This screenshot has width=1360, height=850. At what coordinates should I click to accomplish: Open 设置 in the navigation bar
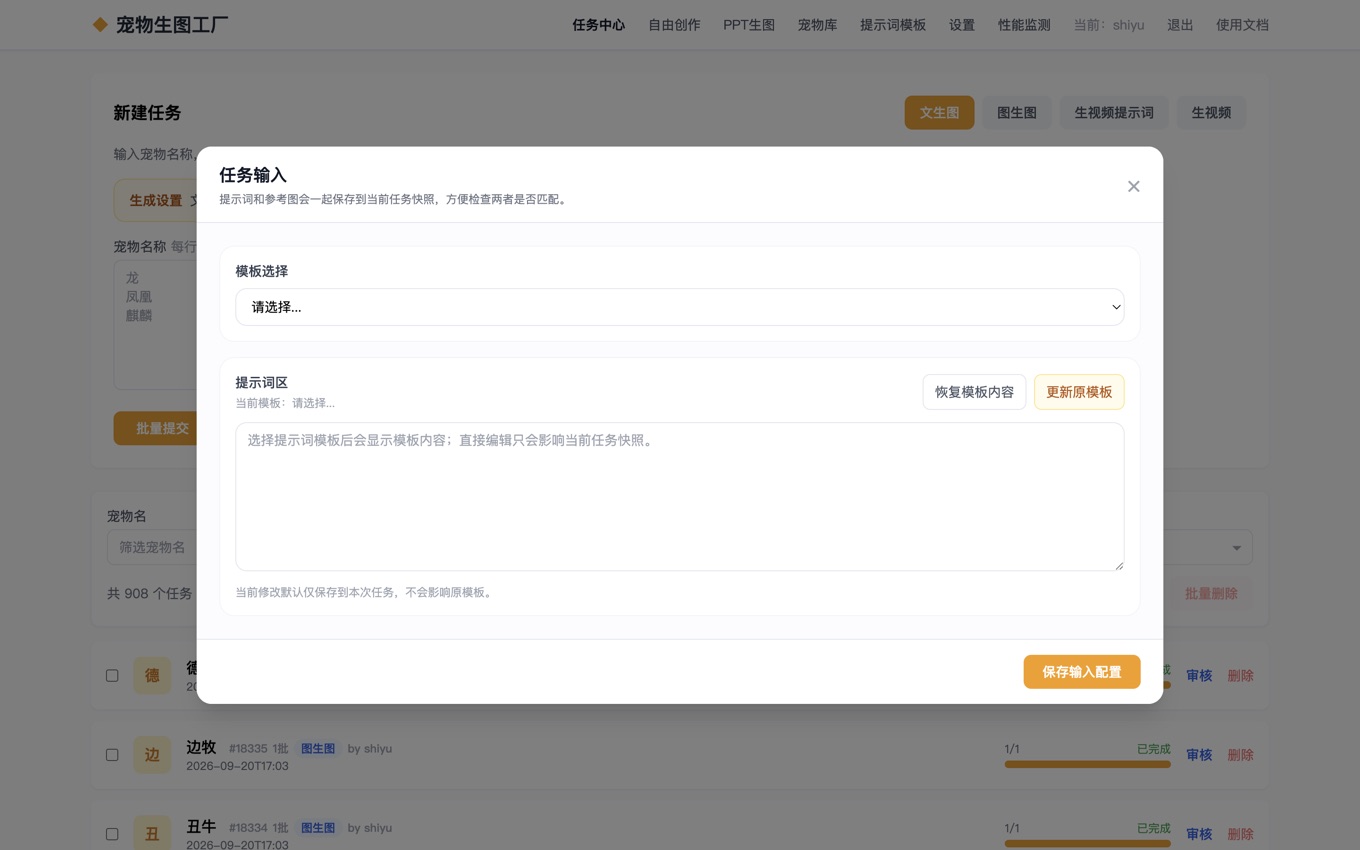[962, 25]
